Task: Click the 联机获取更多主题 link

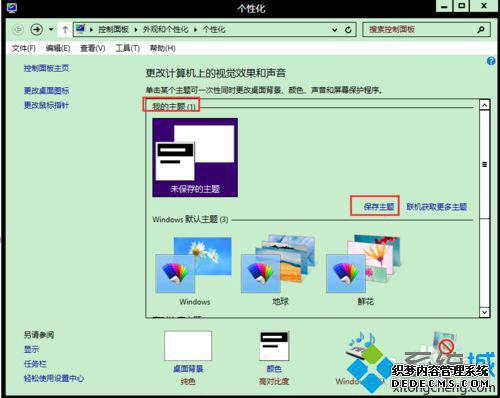Action: coord(436,207)
